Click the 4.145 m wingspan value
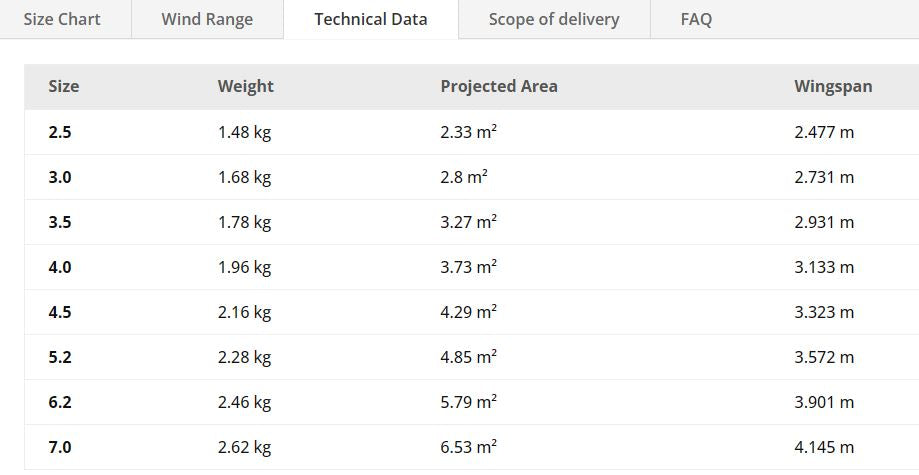 [x=824, y=447]
